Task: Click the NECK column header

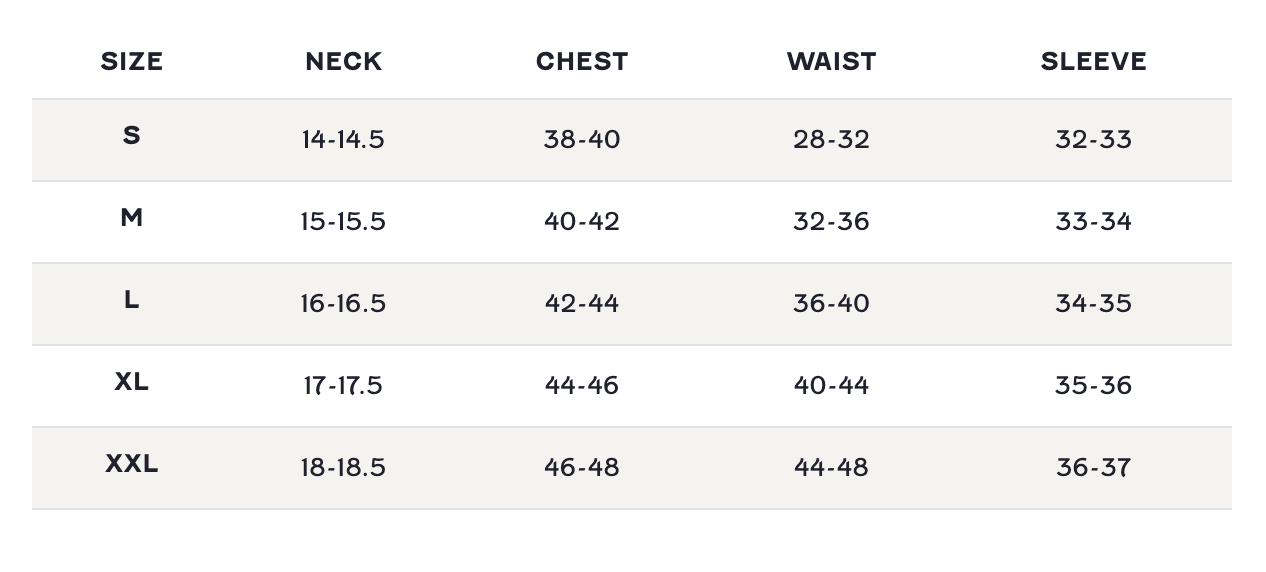Action: (343, 62)
